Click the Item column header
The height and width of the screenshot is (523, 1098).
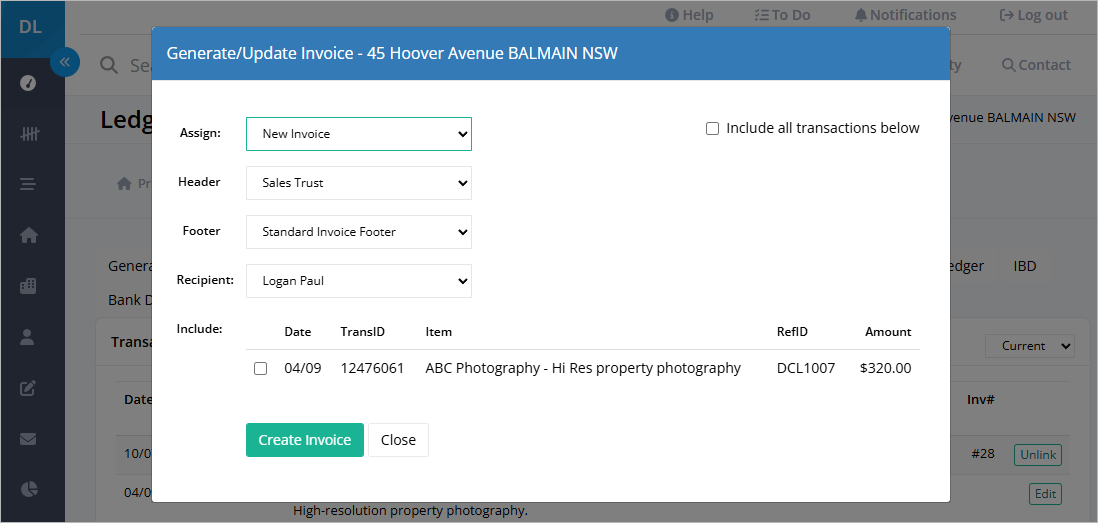point(438,332)
